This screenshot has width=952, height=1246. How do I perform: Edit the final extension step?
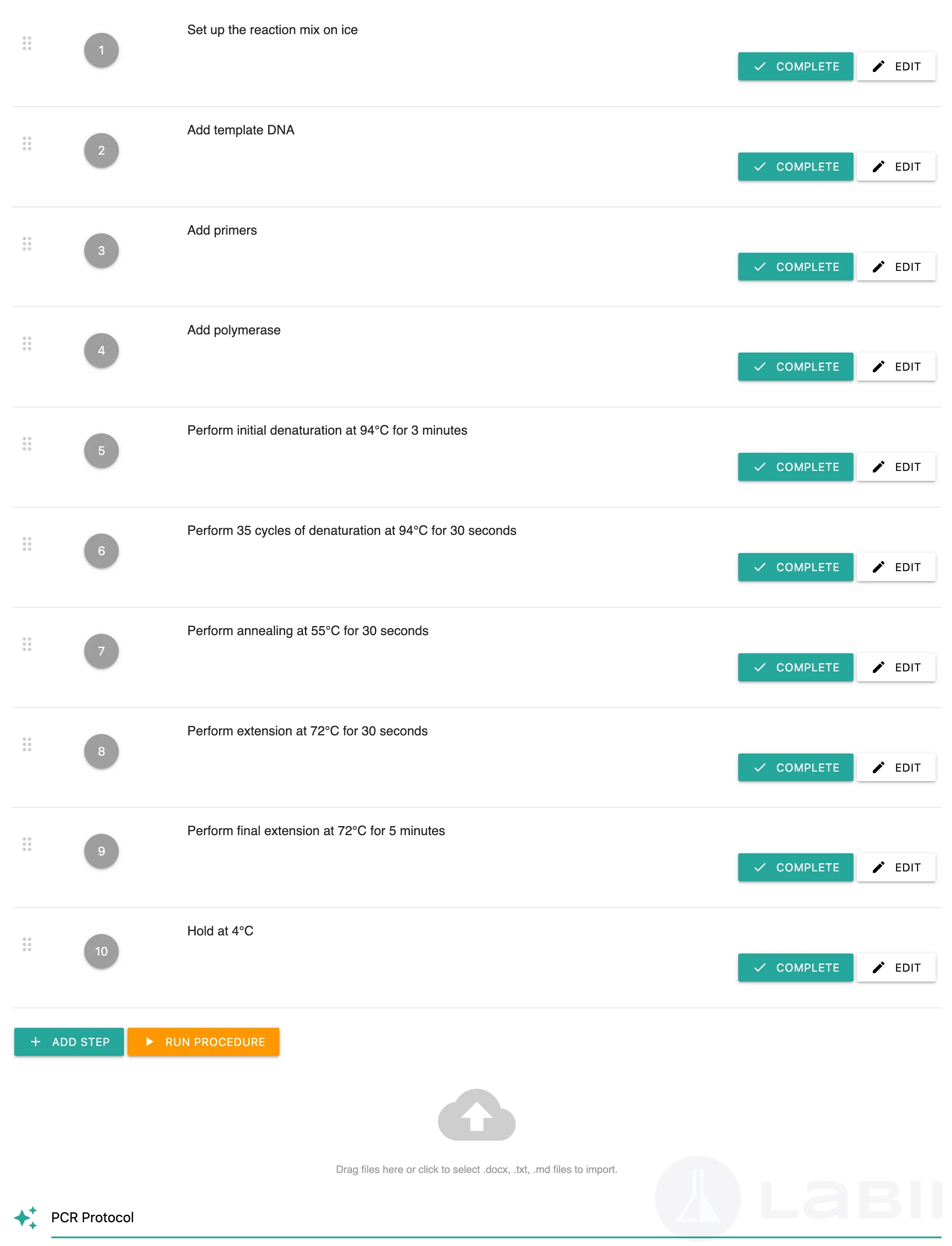click(x=896, y=868)
